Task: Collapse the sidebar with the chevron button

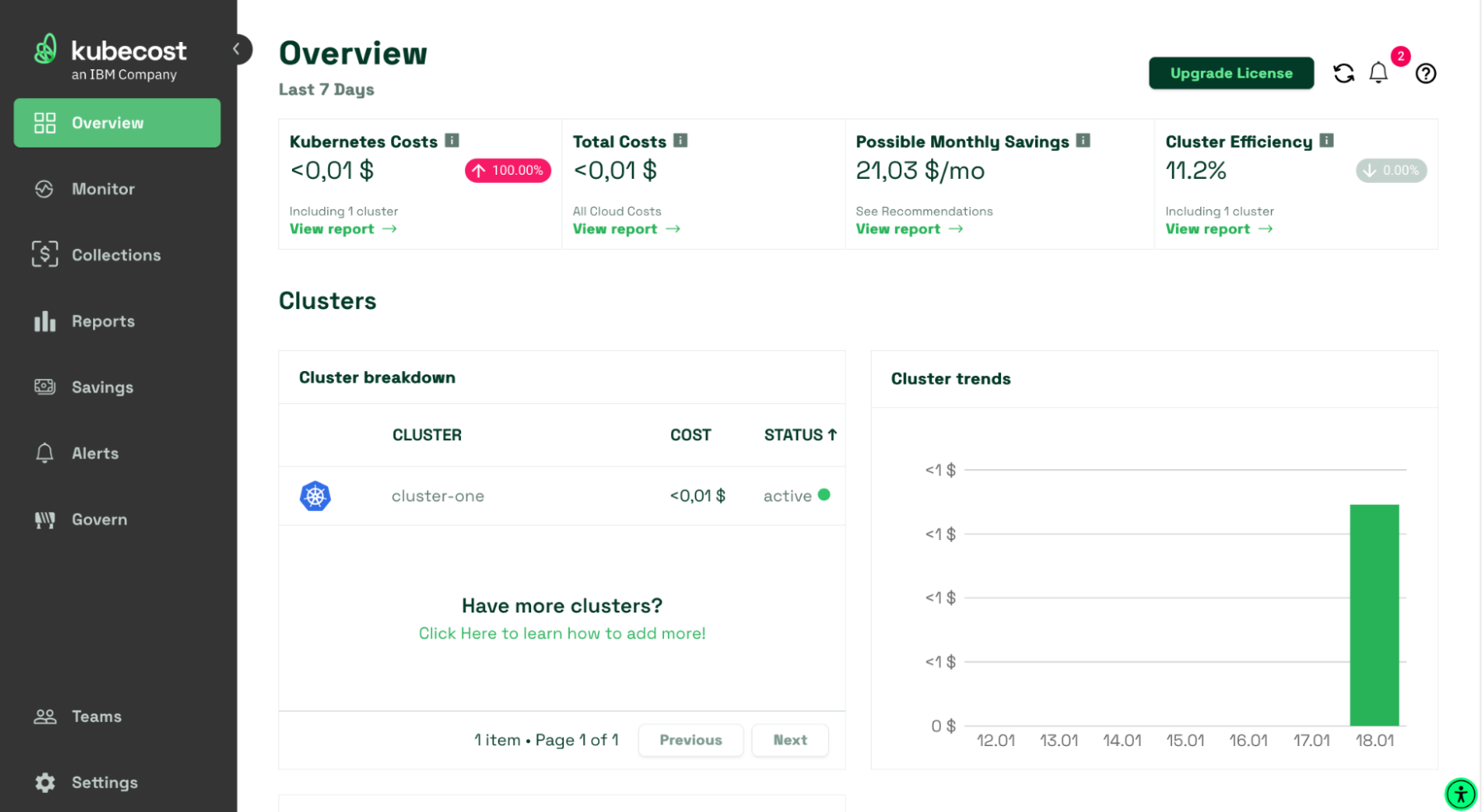Action: coord(238,49)
